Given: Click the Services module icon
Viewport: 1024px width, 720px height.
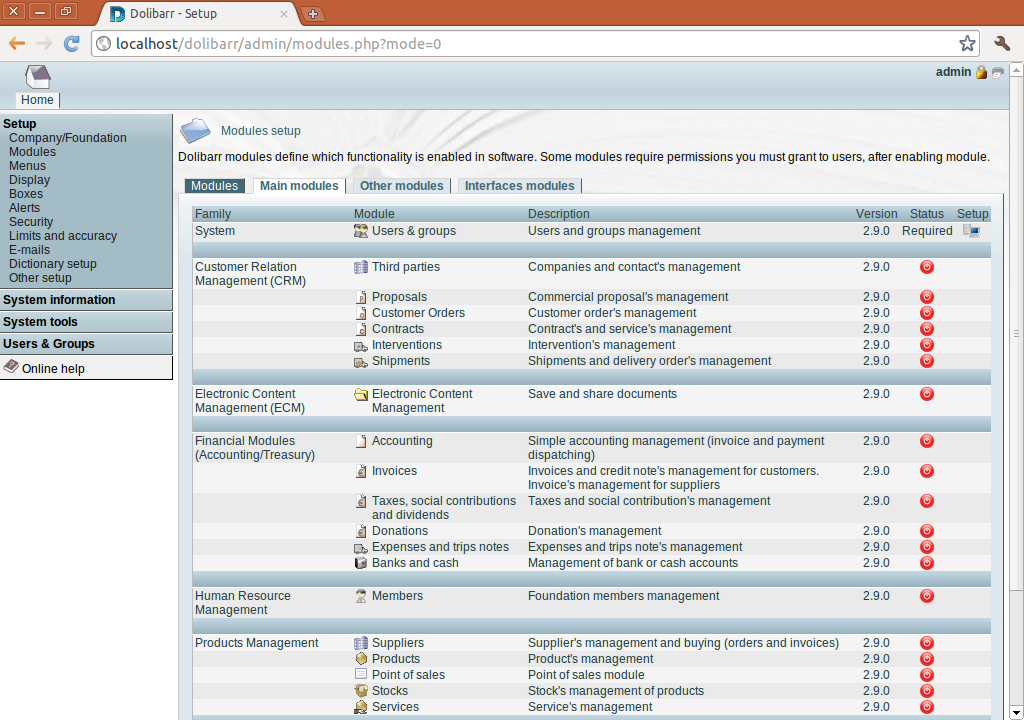Looking at the screenshot, I should click(360, 707).
